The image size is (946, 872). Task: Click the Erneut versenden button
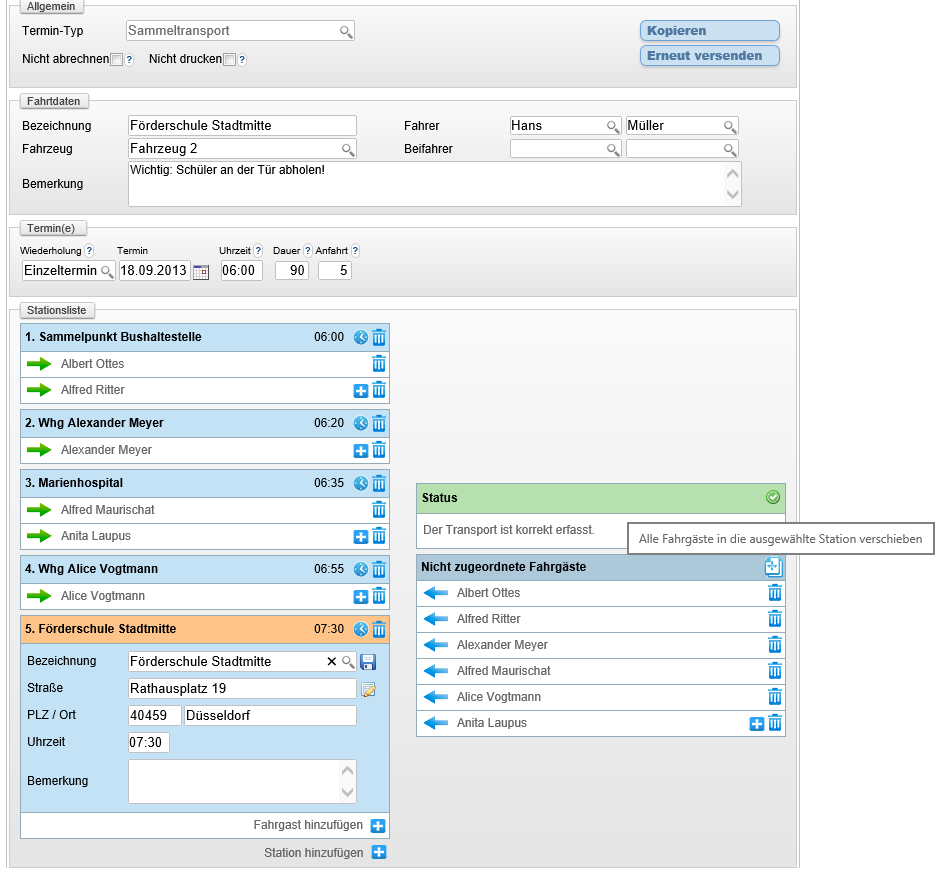709,56
